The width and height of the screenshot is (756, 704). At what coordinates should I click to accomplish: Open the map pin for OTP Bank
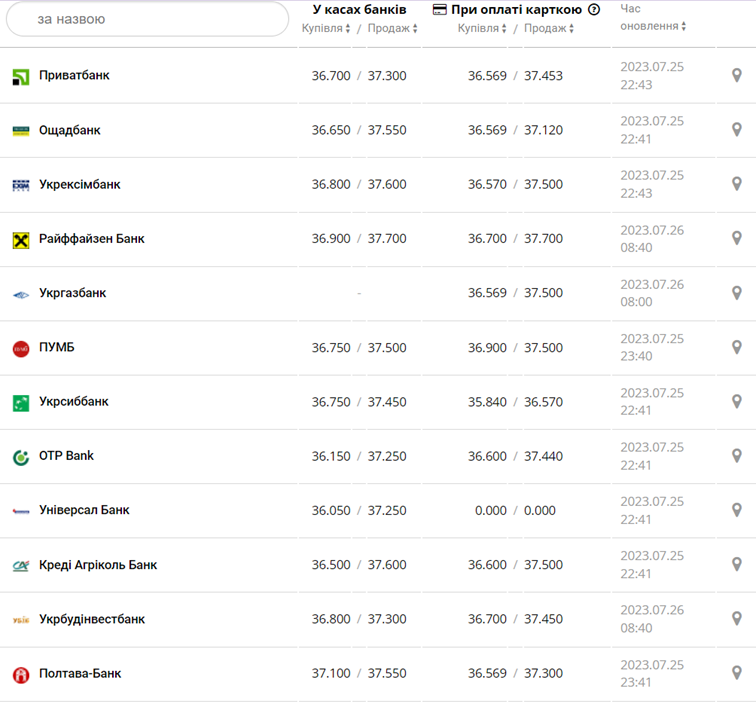pyautogui.click(x=737, y=456)
